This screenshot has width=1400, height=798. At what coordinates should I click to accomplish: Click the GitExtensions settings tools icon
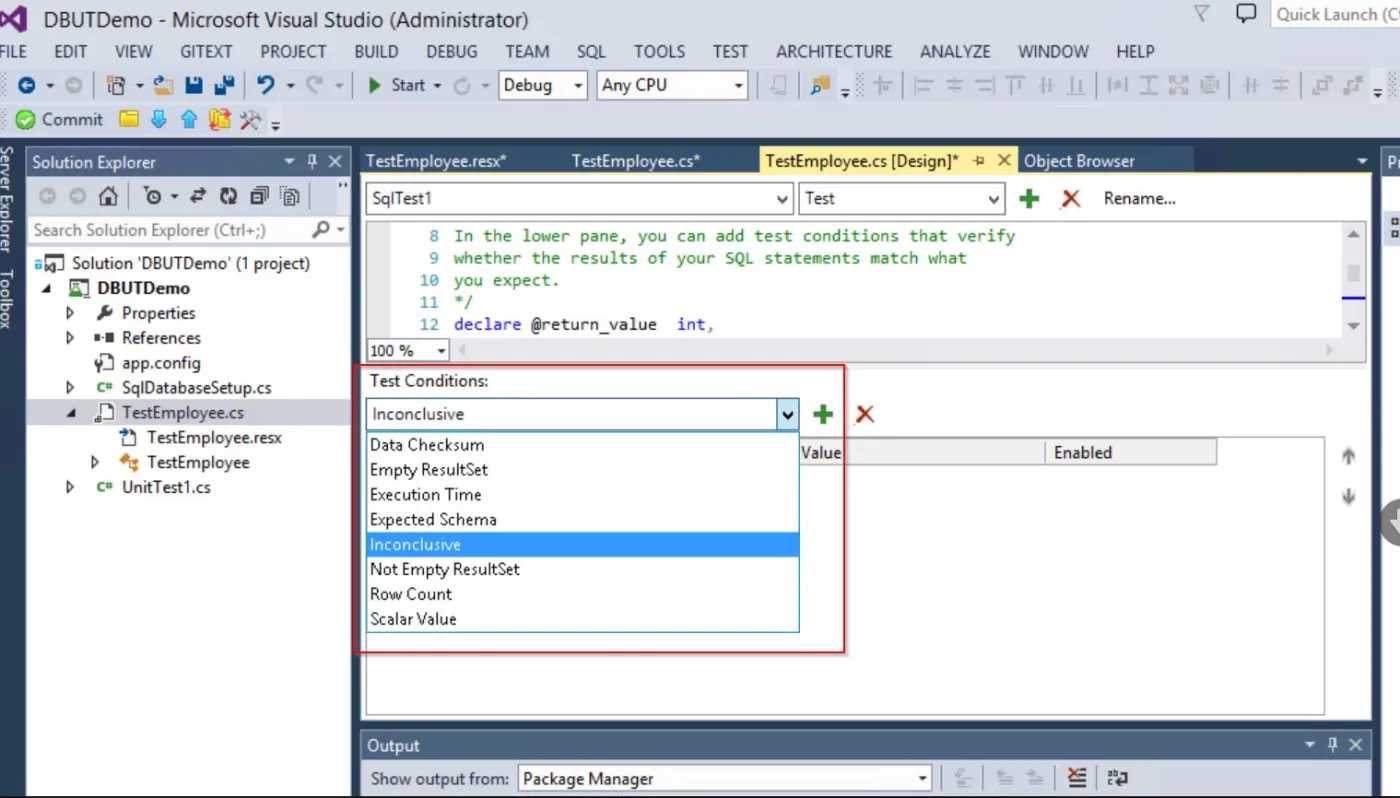click(250, 120)
